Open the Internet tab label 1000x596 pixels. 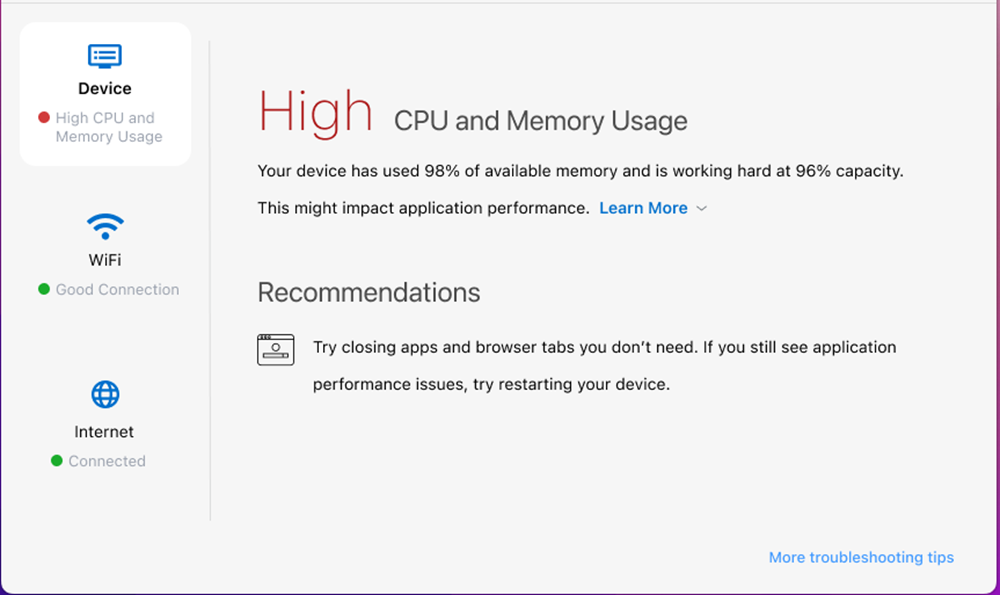104,432
